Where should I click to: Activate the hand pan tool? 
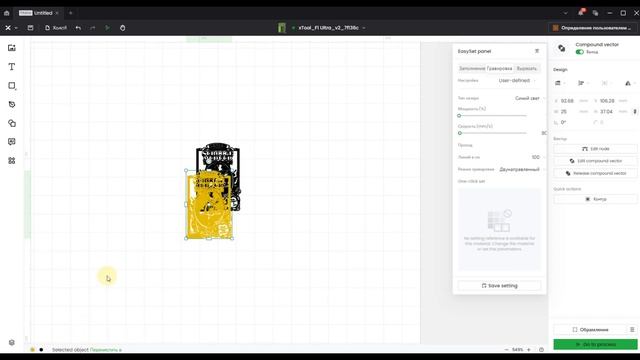(122, 28)
